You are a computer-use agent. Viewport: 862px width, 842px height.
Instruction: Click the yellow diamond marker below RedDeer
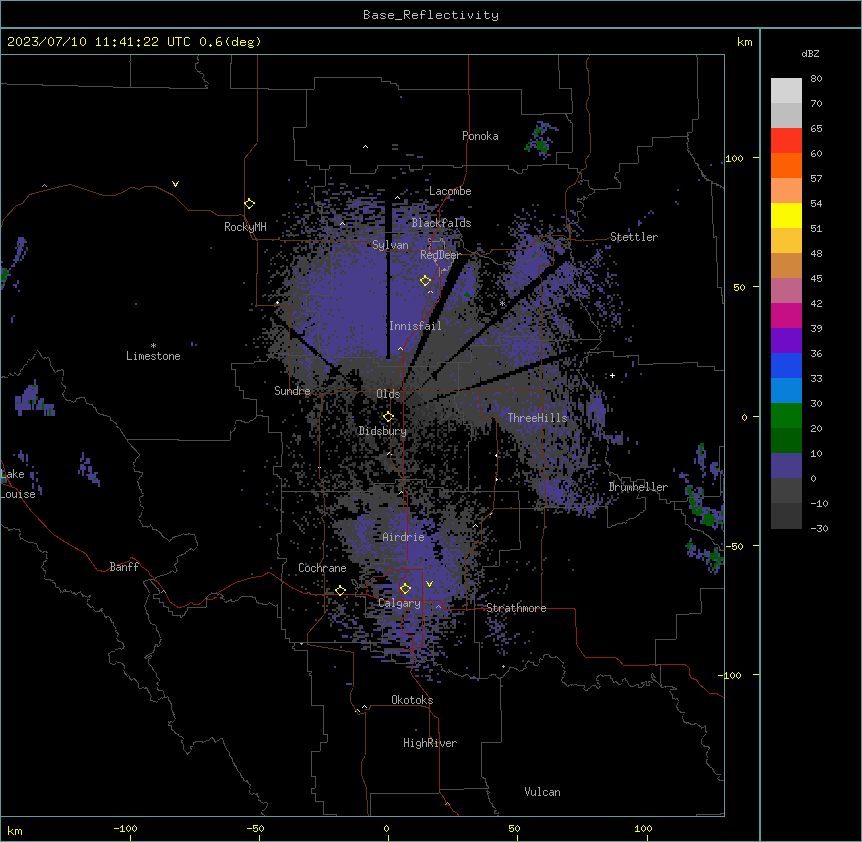click(426, 281)
